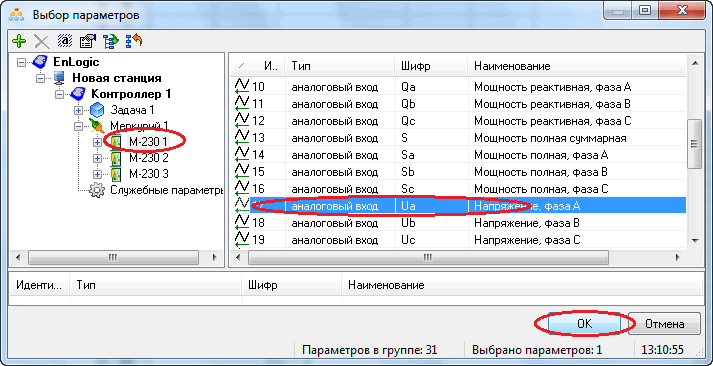
Task: Select M-230 1 in the tree
Action: click(x=149, y=142)
